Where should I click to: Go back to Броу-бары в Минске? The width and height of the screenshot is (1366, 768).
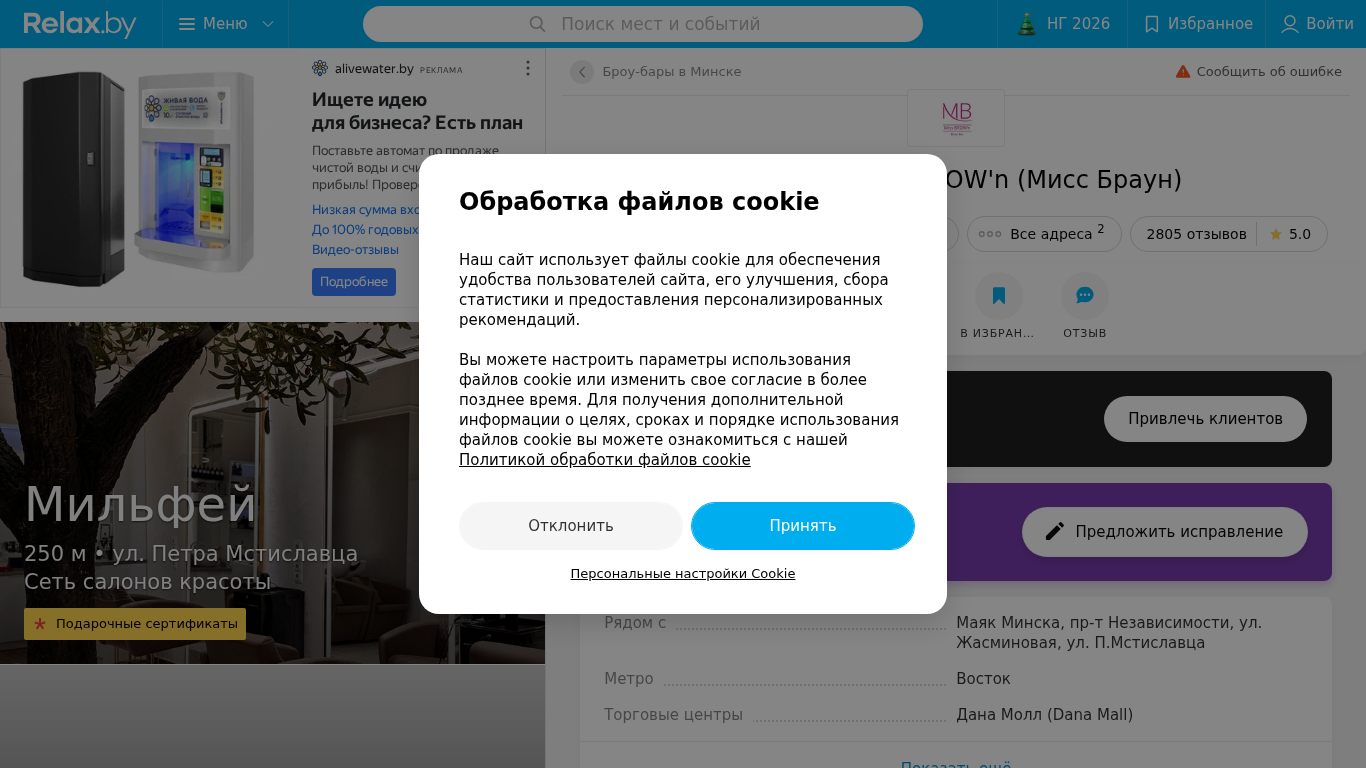pyautogui.click(x=582, y=72)
